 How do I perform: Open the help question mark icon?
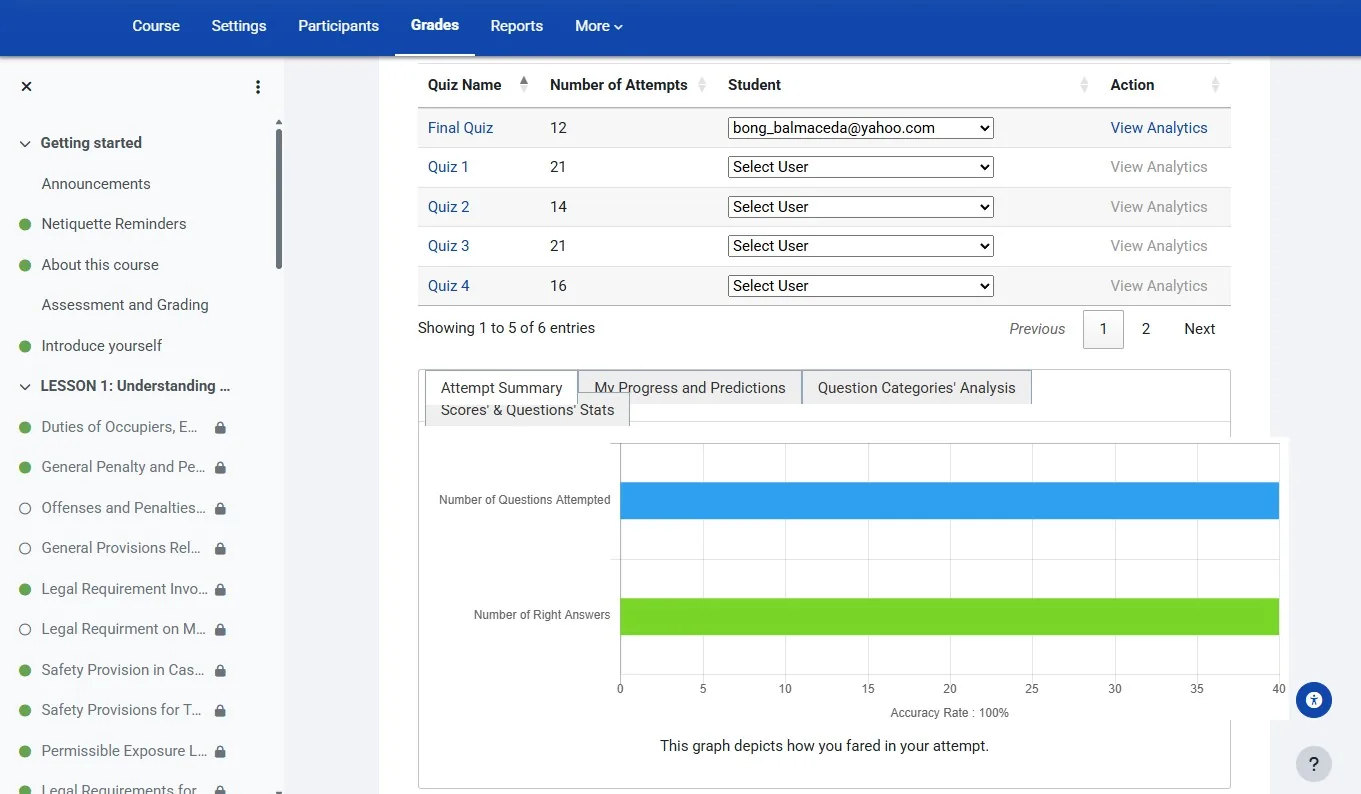1313,763
